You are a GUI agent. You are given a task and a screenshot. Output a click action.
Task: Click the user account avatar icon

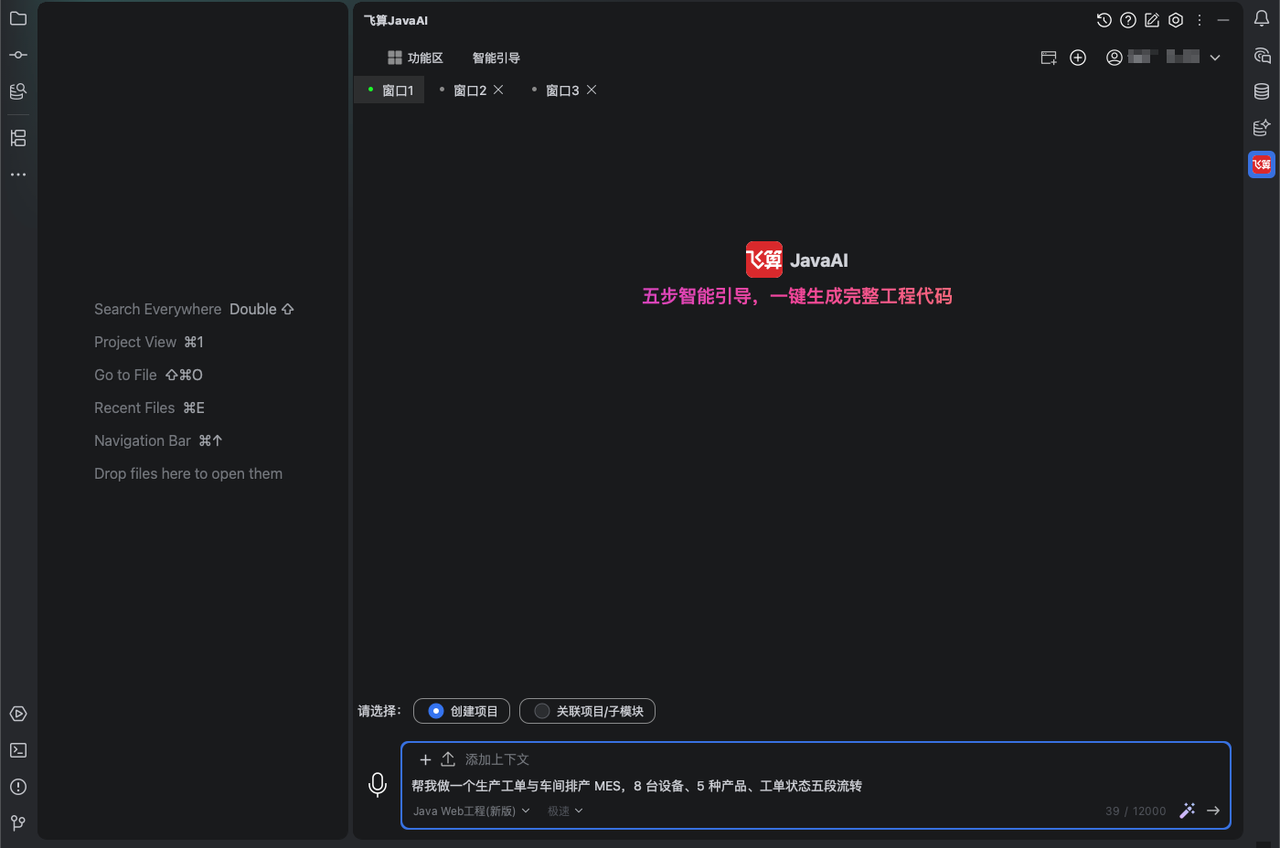coord(1114,58)
